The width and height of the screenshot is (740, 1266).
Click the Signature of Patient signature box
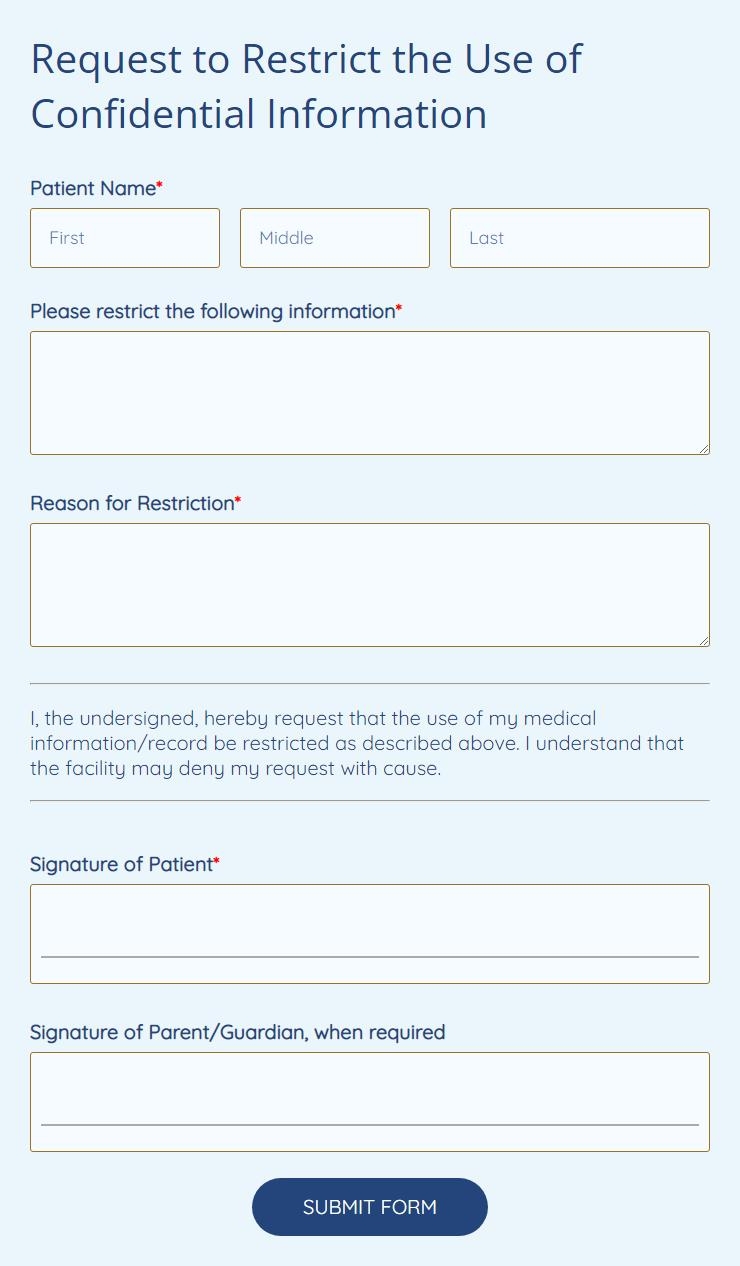click(370, 925)
